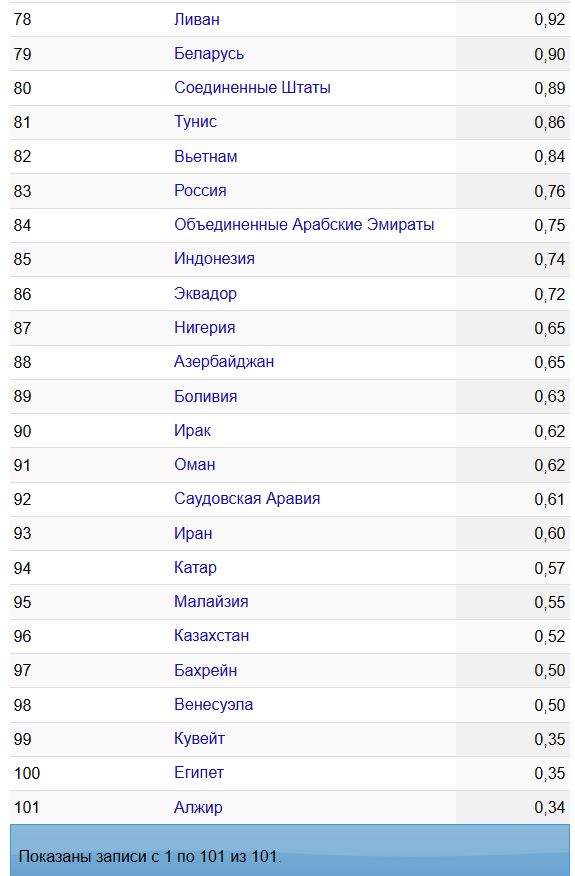575x876 pixels.
Task: Click the Нигерия link
Action: click(205, 327)
